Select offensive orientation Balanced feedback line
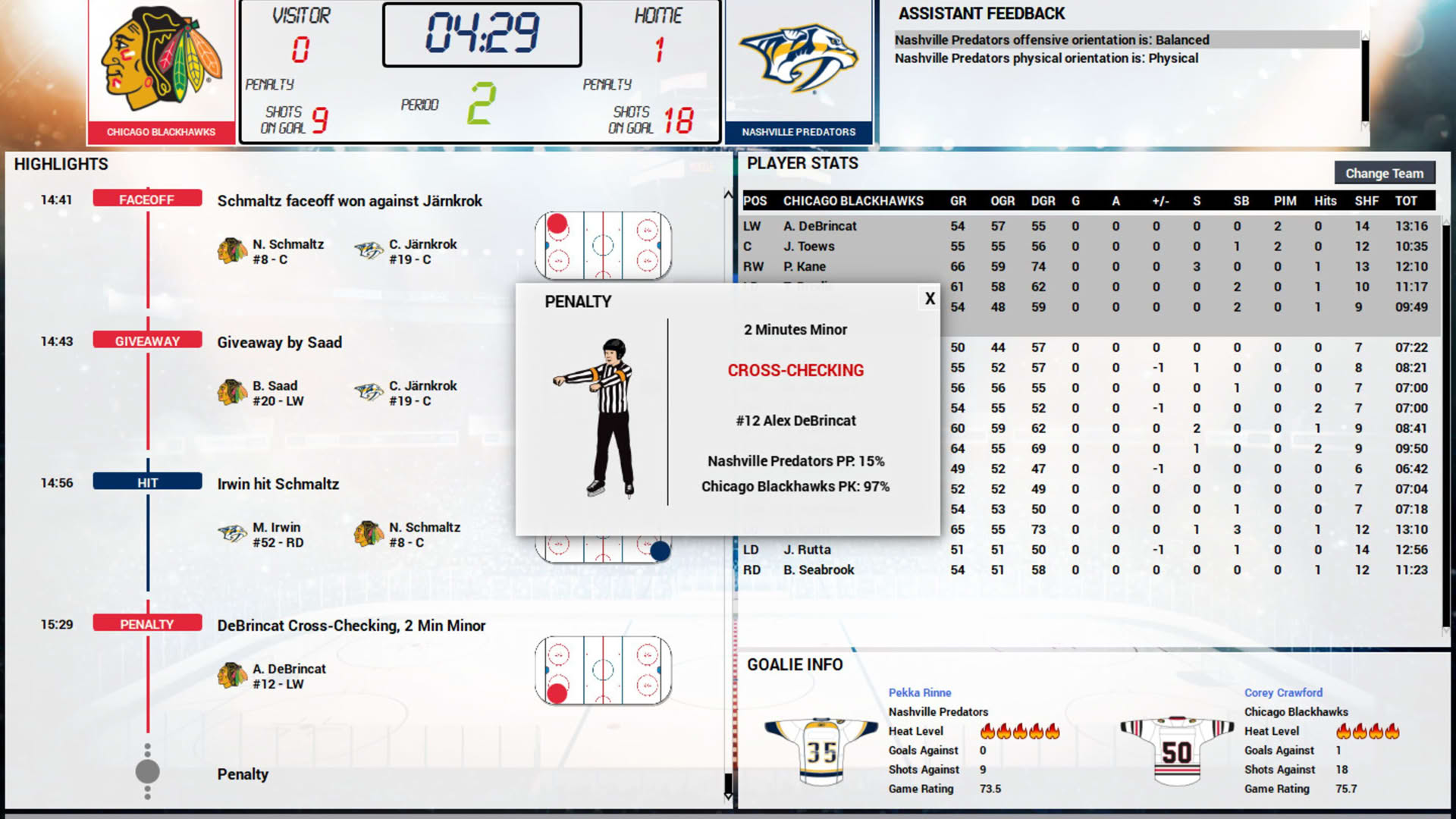1456x819 pixels. tap(1127, 39)
